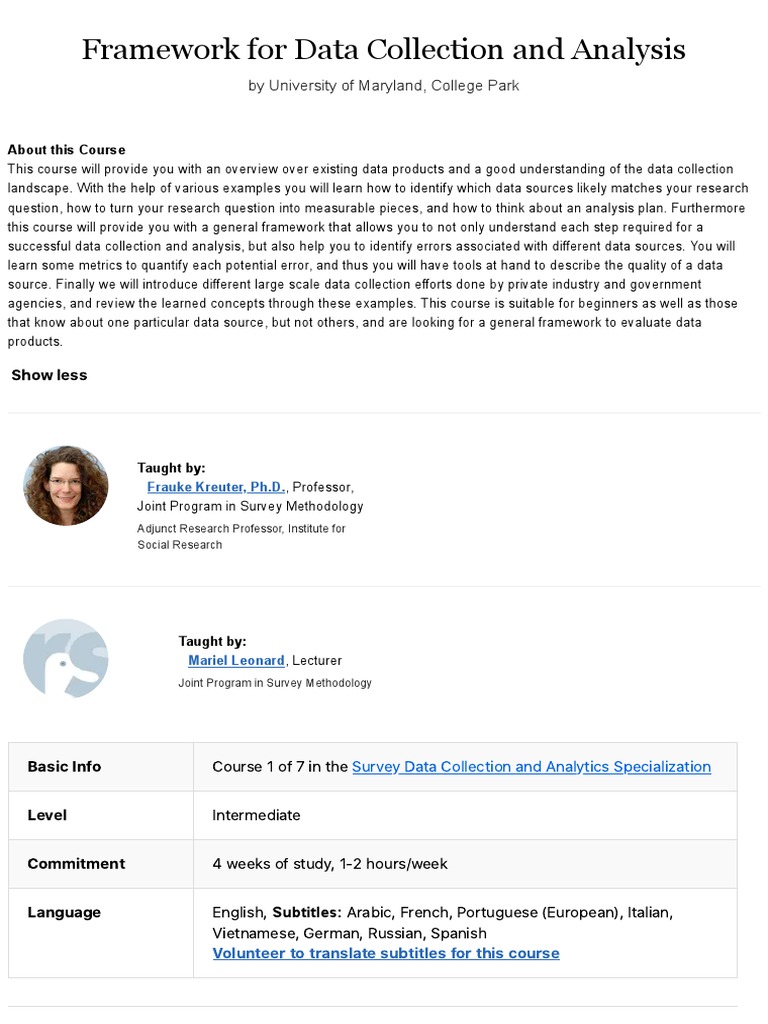Open Mariel Leonard instructor link
This screenshot has height=1024, width=768.
pyautogui.click(x=236, y=661)
